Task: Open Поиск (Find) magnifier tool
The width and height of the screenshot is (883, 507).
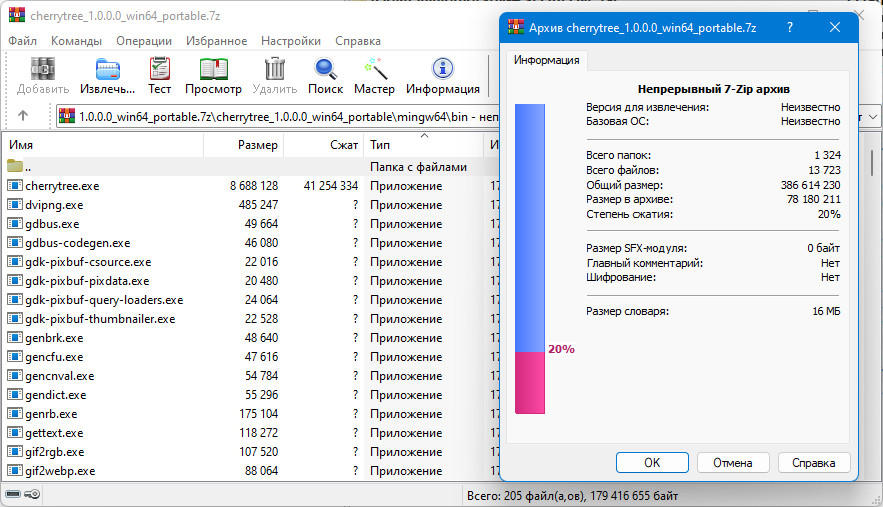Action: (325, 69)
